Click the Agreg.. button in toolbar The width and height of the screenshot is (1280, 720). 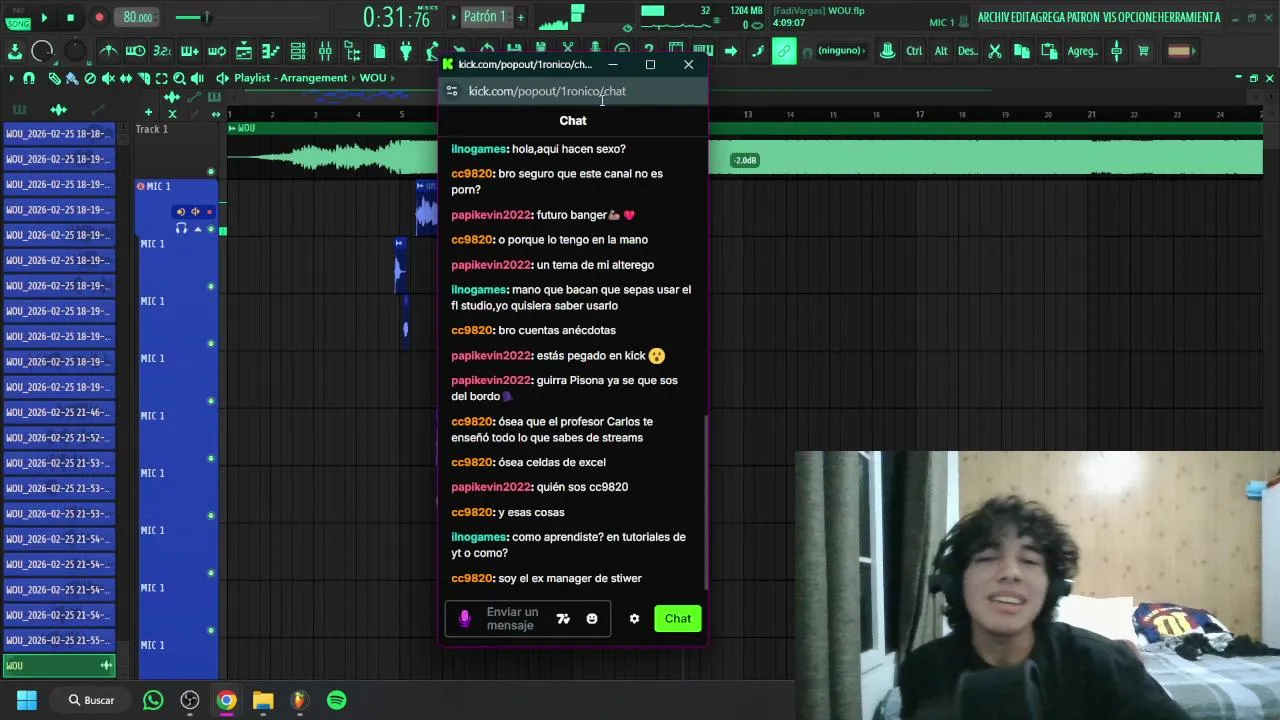click(x=1082, y=51)
